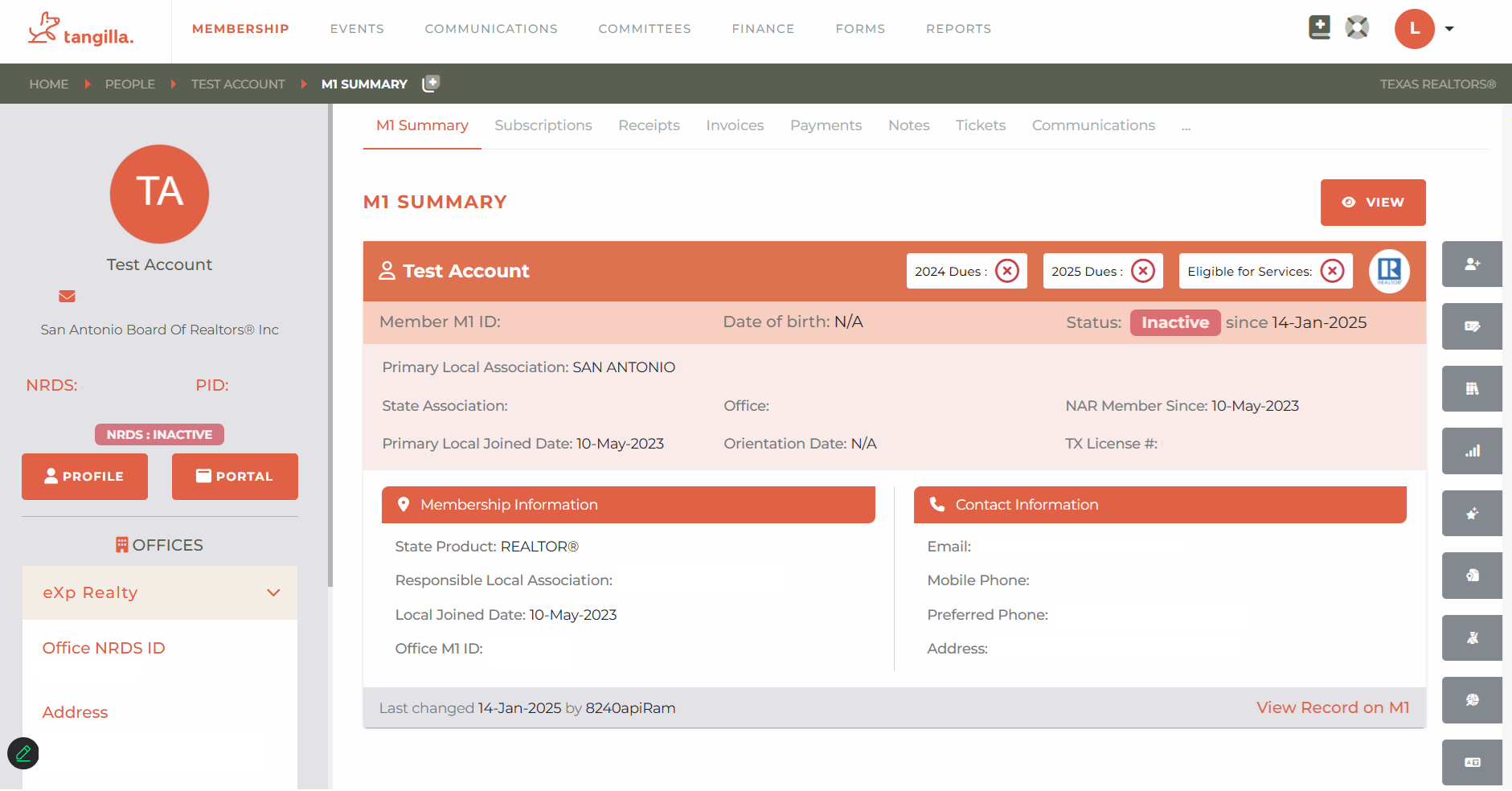
Task: Click the Membership Information header
Action: point(629,505)
